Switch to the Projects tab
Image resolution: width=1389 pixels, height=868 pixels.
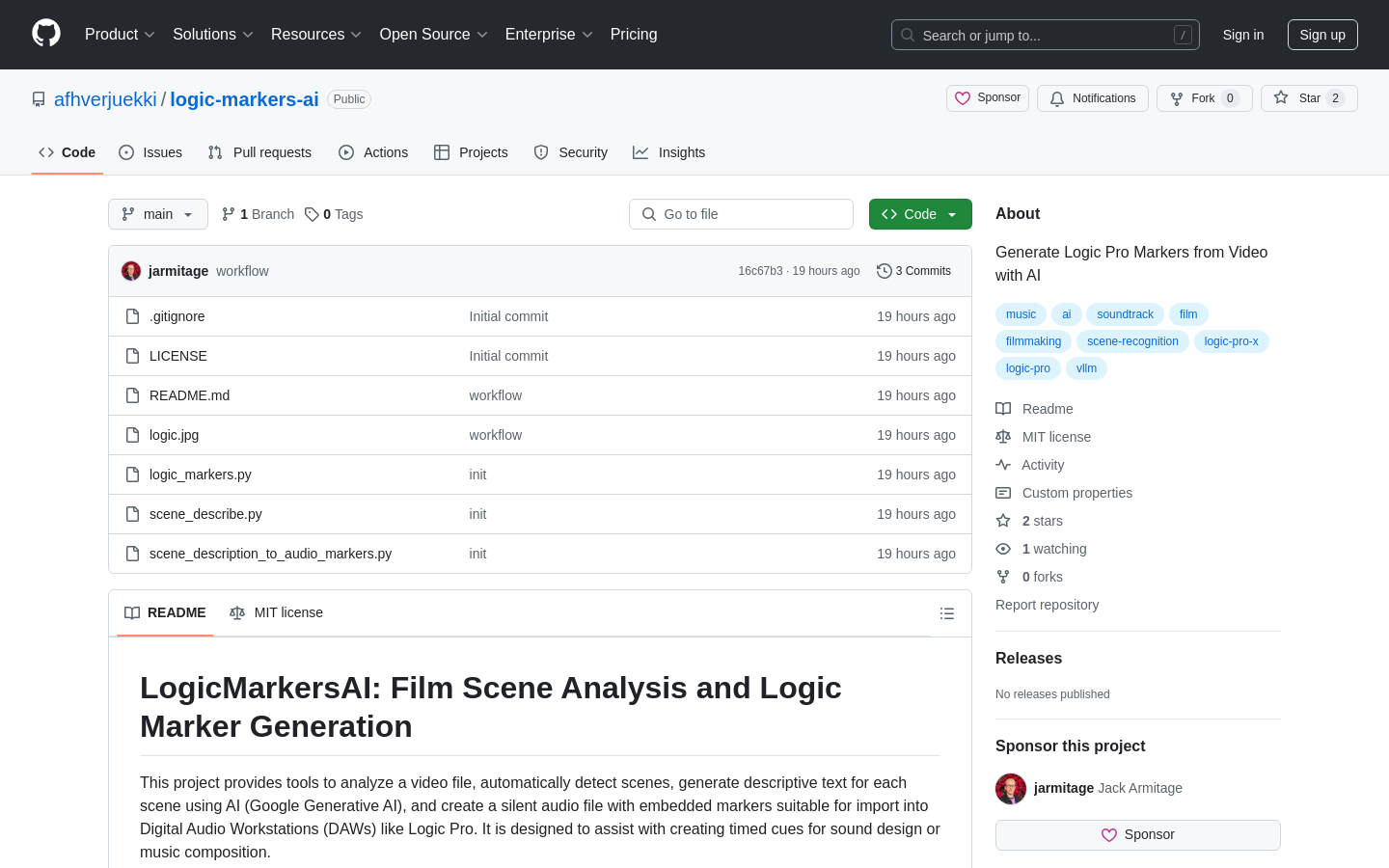pos(471,152)
